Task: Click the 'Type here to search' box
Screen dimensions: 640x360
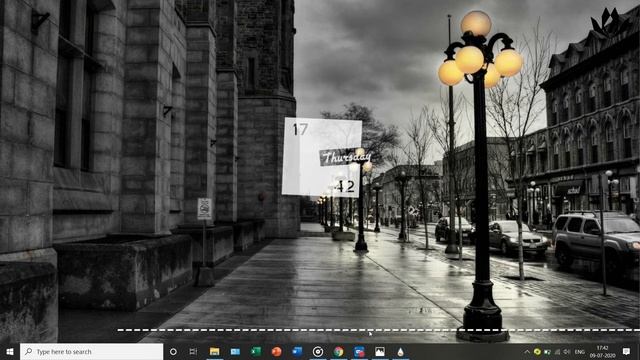Action: pos(91,351)
